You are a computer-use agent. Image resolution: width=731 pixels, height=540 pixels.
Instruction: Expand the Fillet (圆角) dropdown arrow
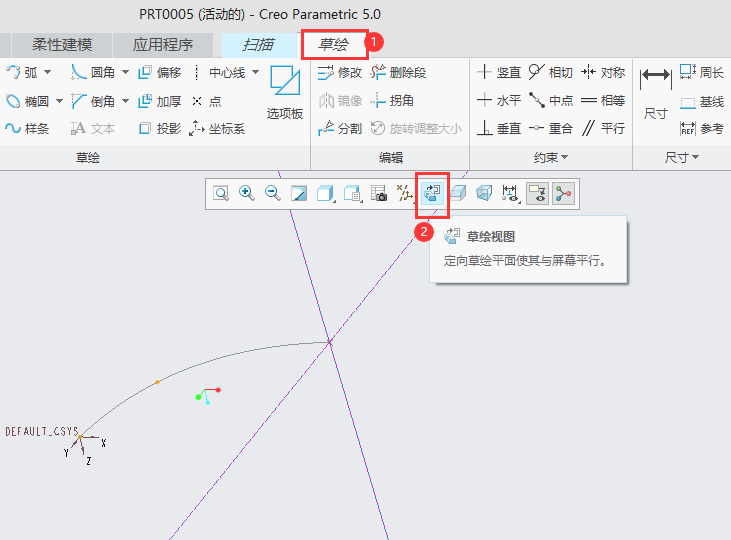click(x=125, y=73)
